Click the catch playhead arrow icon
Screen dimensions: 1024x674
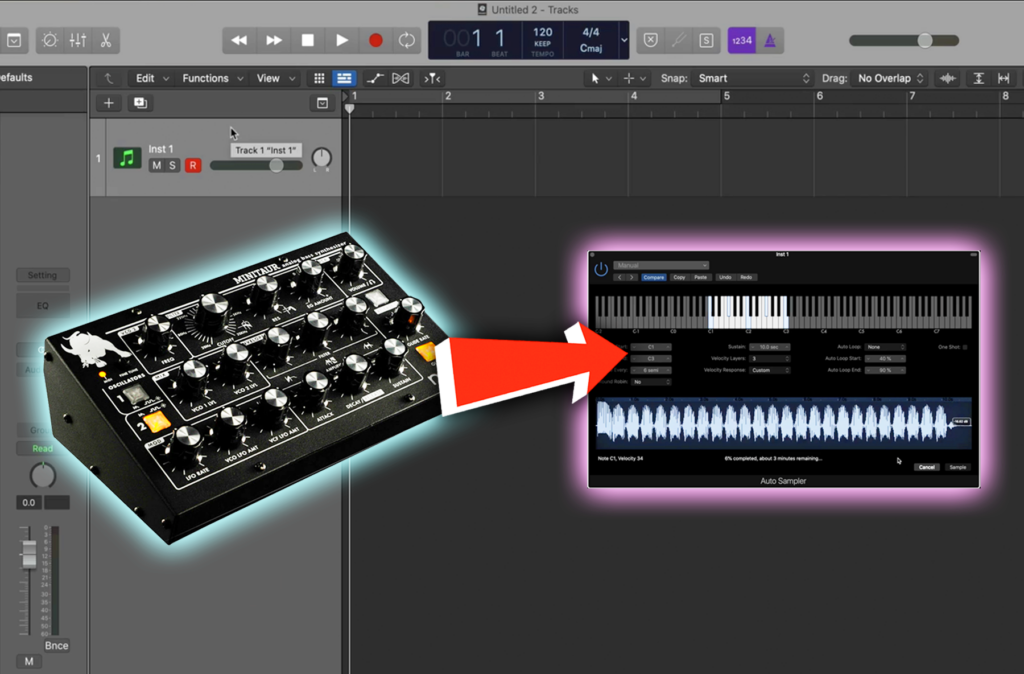pyautogui.click(x=107, y=77)
